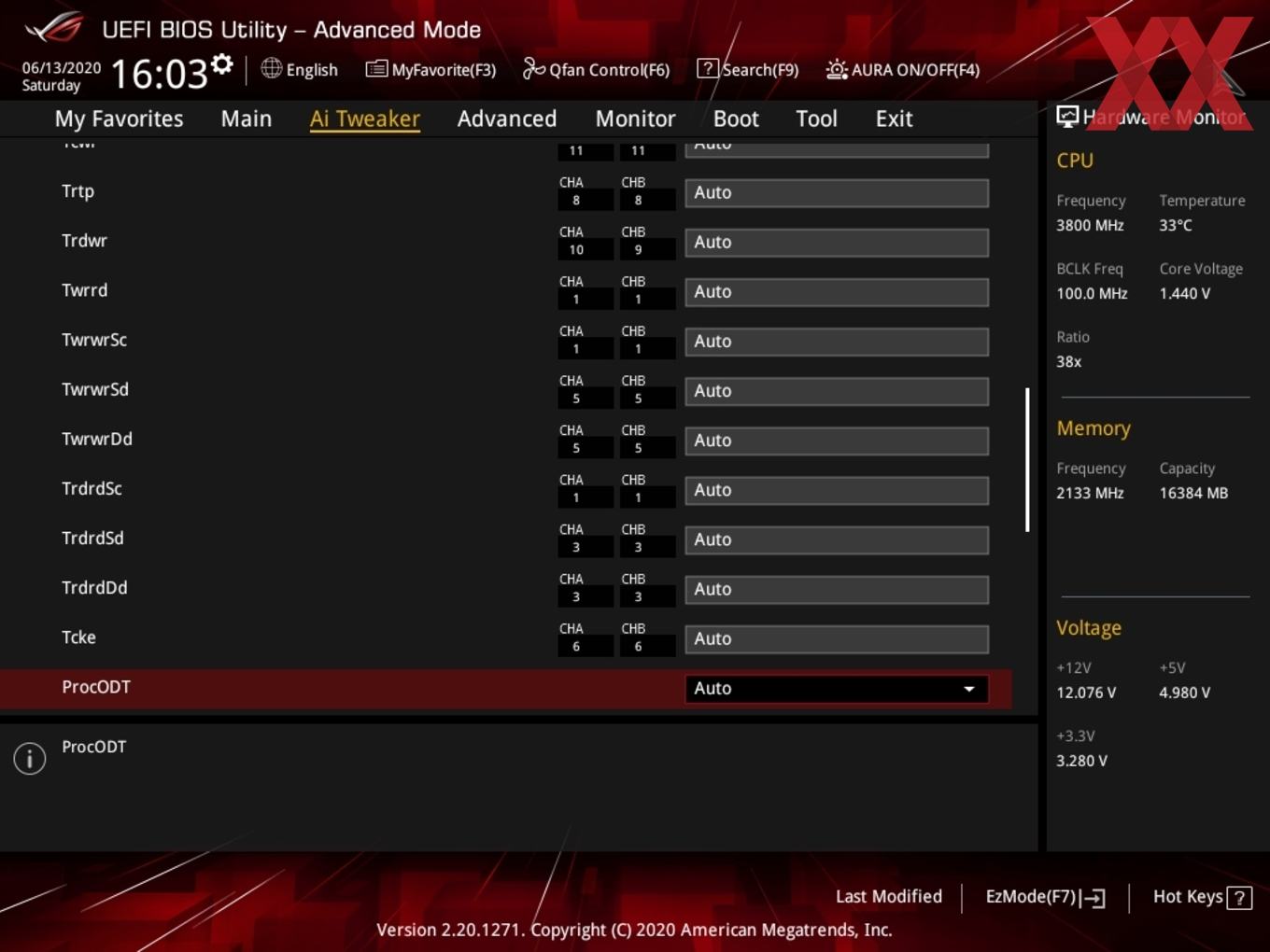
Task: Open the Boot tab
Action: (736, 119)
